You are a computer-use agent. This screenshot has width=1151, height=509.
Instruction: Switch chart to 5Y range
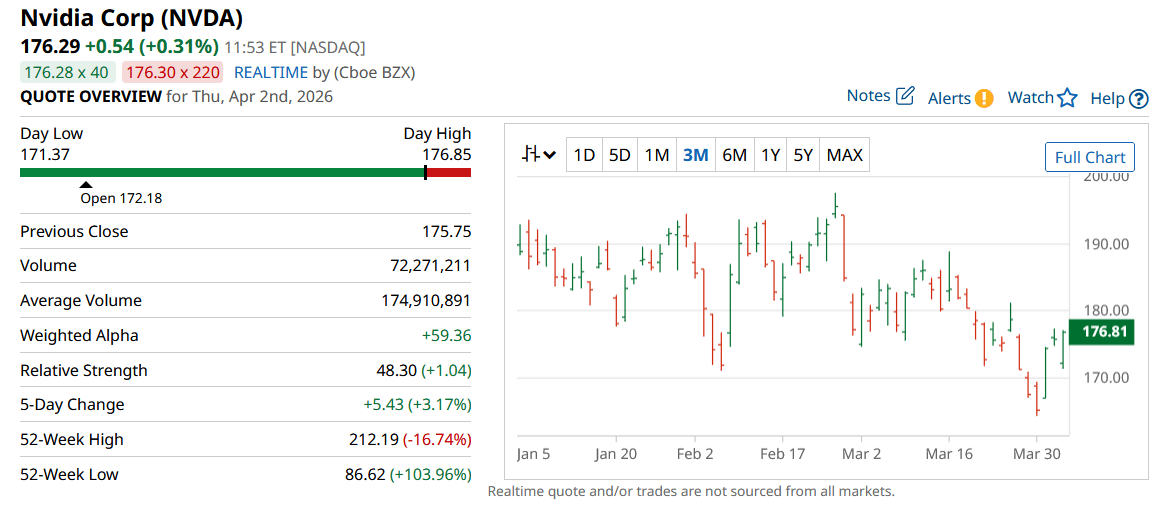tap(803, 155)
